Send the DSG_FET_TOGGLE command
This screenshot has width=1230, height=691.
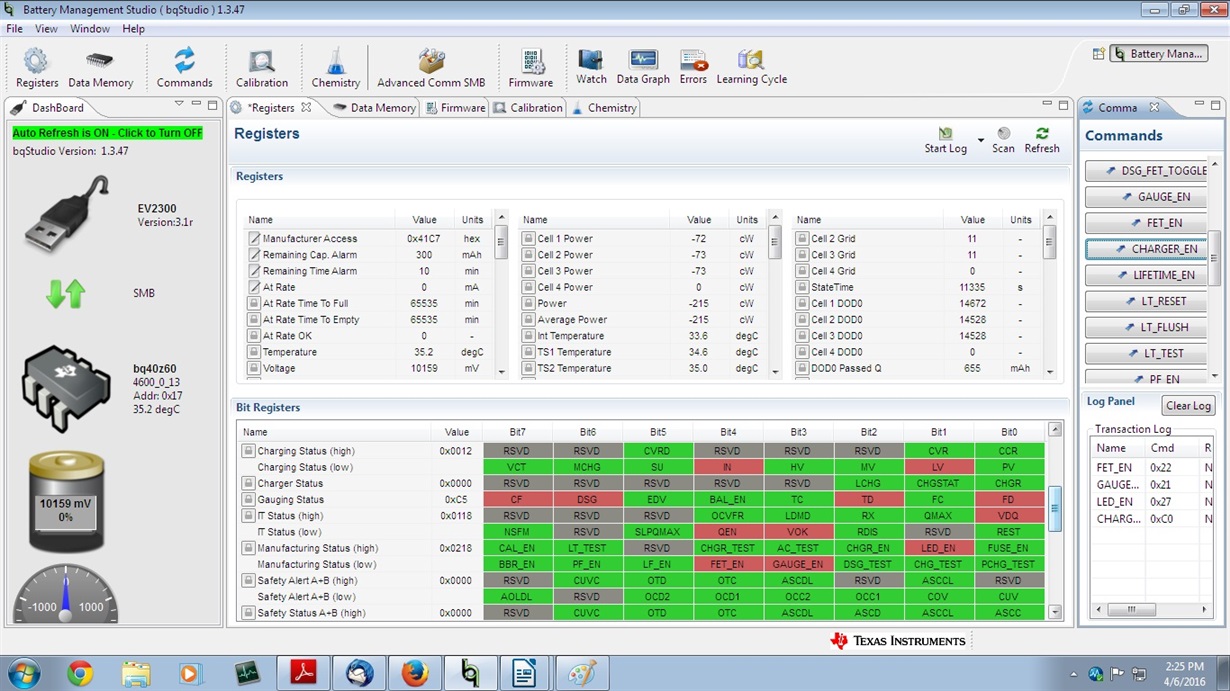coord(1147,171)
